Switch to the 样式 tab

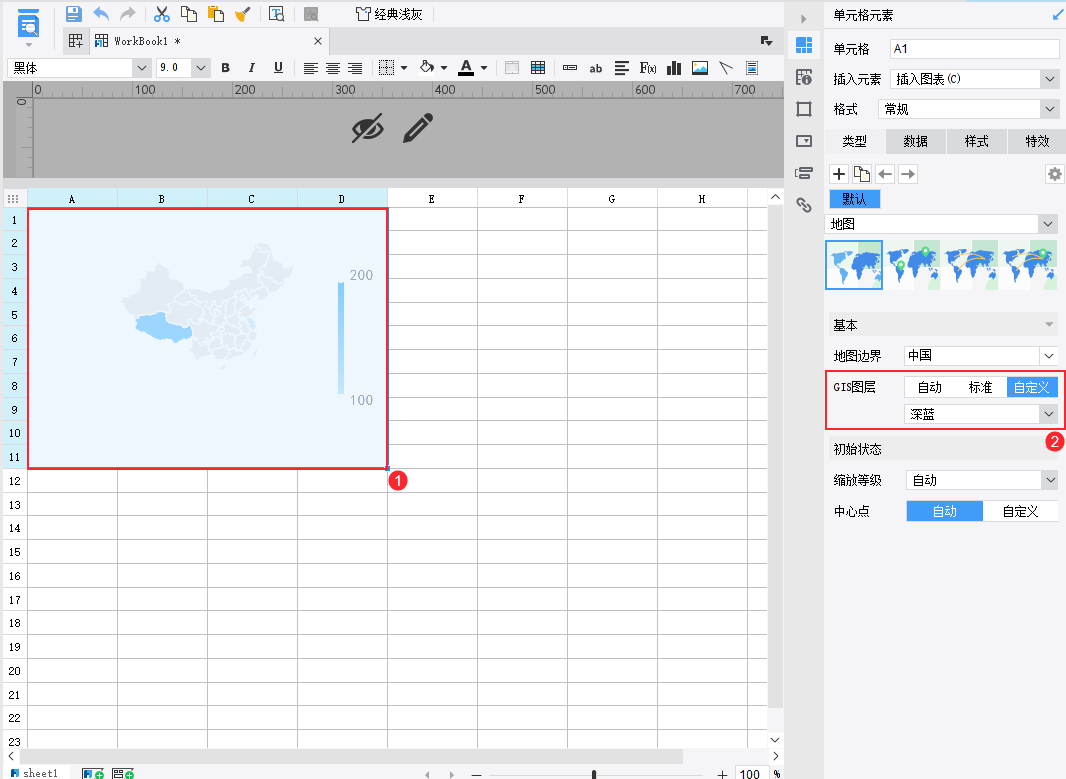(x=976, y=141)
